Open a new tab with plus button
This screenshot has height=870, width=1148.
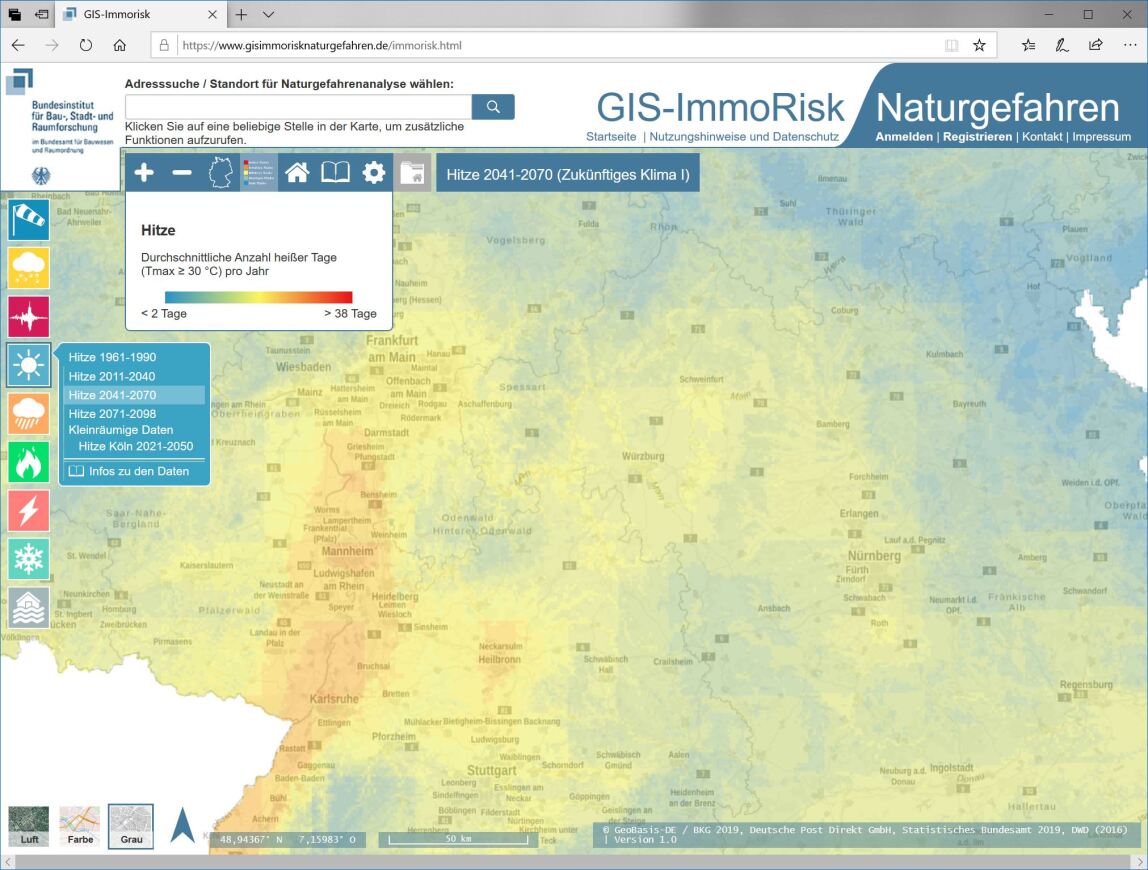[x=241, y=15]
